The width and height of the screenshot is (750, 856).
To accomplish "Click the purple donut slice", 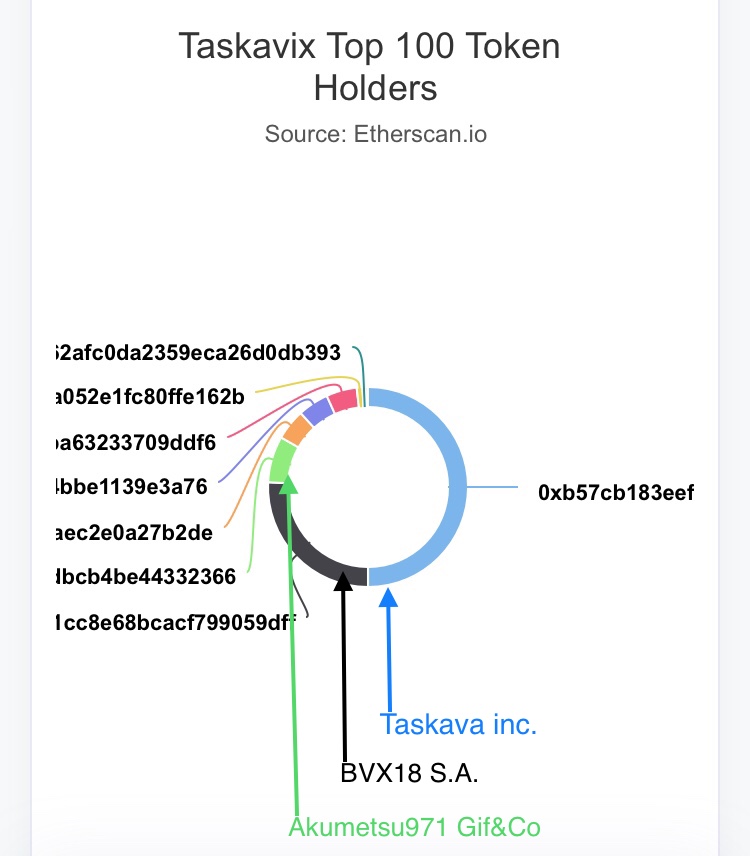I will (317, 413).
